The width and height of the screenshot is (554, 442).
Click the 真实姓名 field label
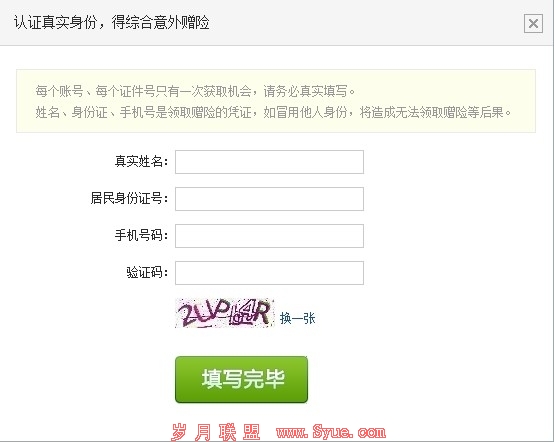[141, 161]
